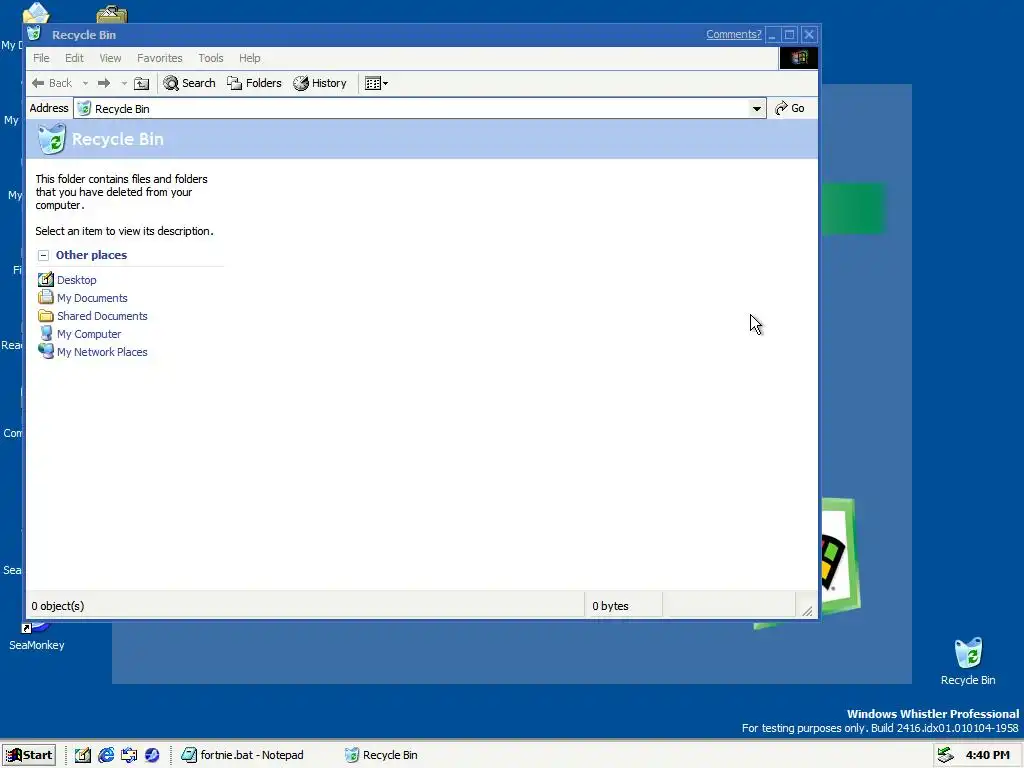Launch Outlook Express from quick launch

click(x=129, y=755)
